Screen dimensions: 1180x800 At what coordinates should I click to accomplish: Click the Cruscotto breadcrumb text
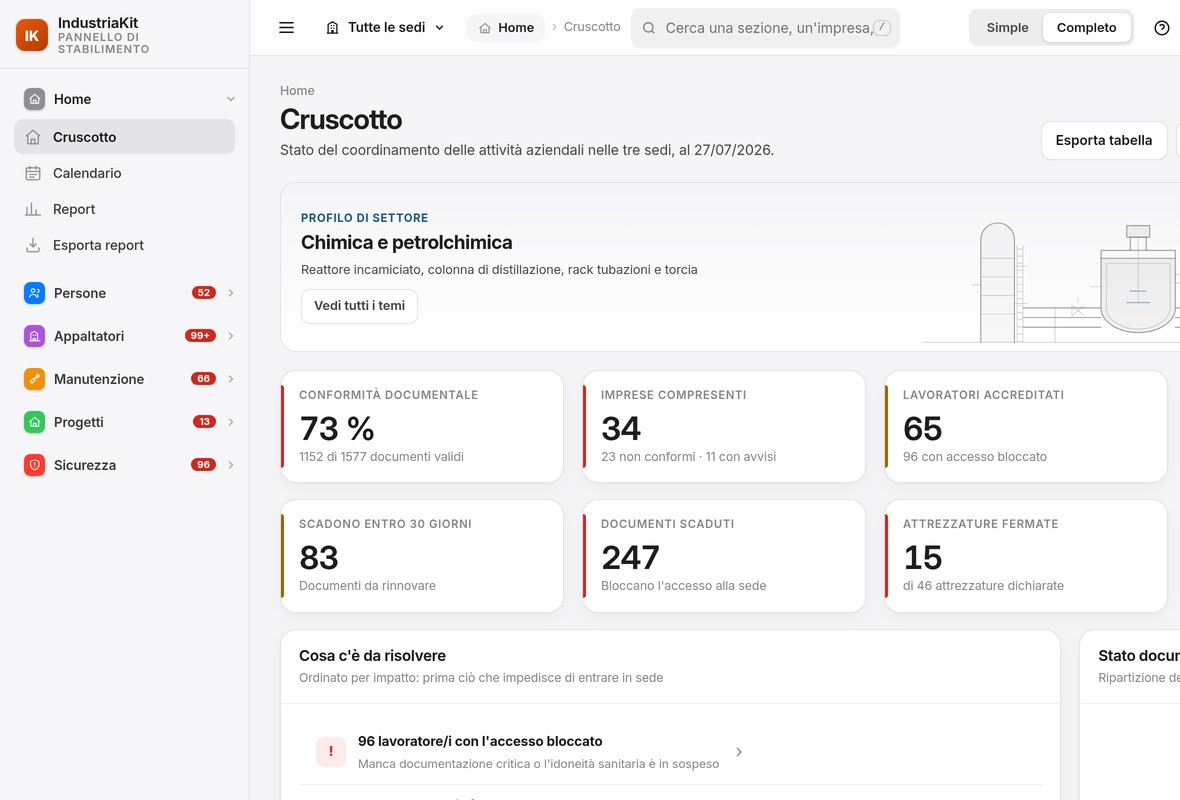(592, 27)
